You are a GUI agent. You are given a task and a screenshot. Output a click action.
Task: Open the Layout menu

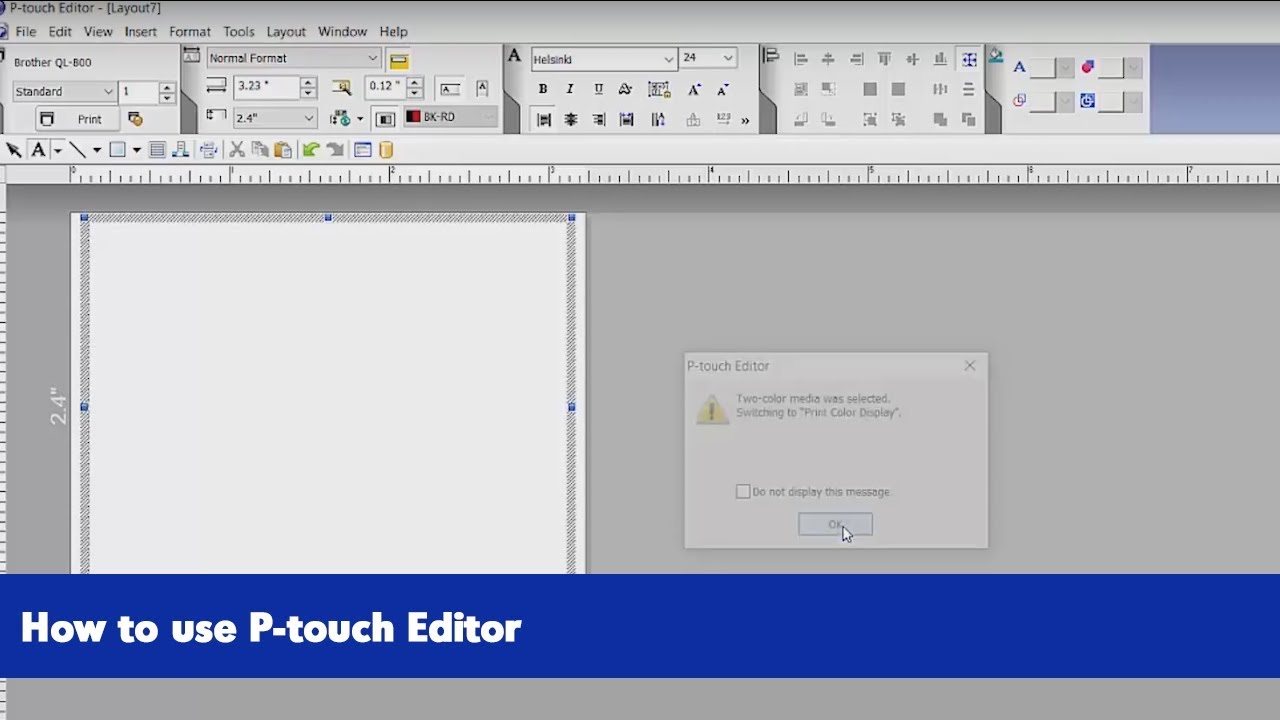(x=286, y=32)
